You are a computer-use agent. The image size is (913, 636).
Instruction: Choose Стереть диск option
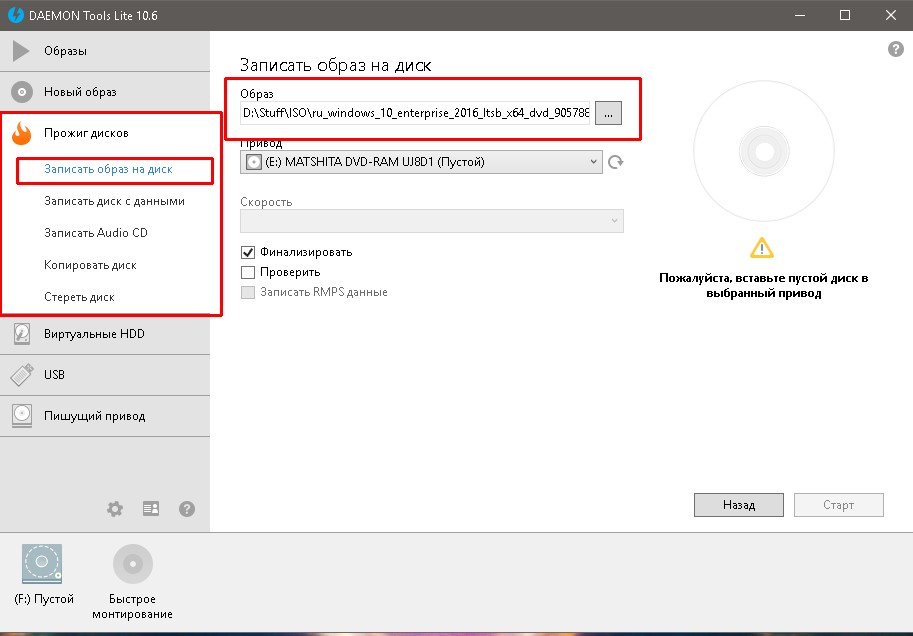[x=79, y=297]
